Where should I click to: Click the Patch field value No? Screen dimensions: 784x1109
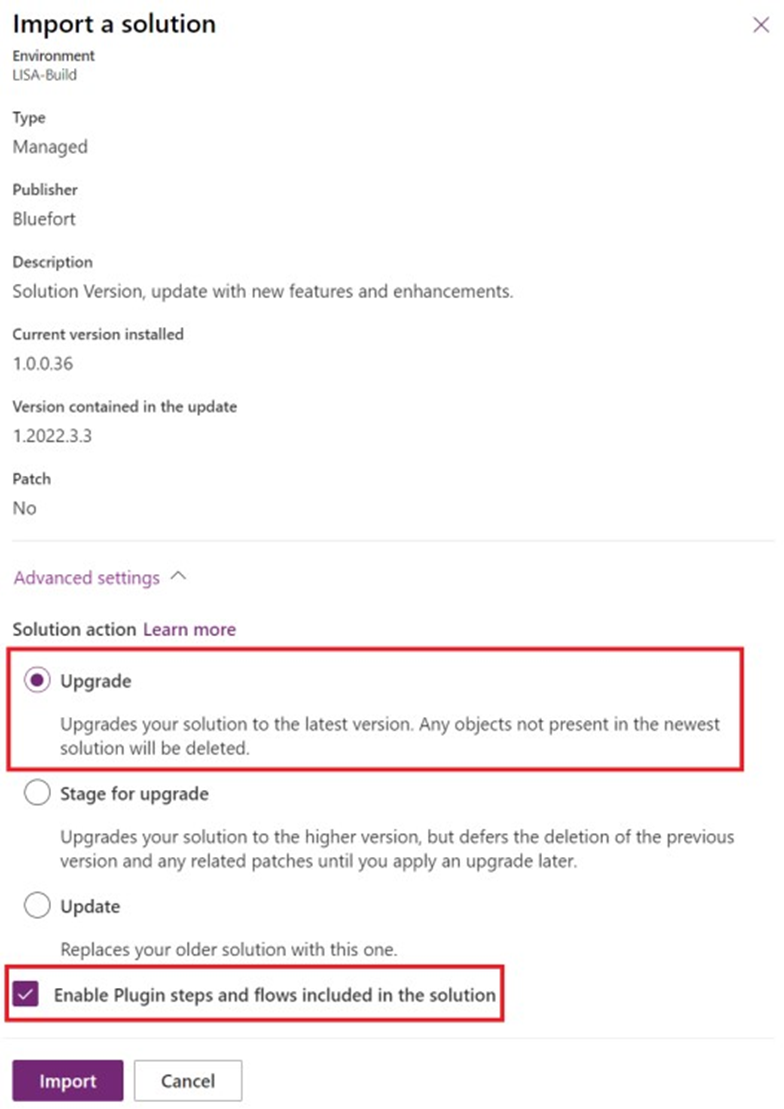tap(24, 507)
